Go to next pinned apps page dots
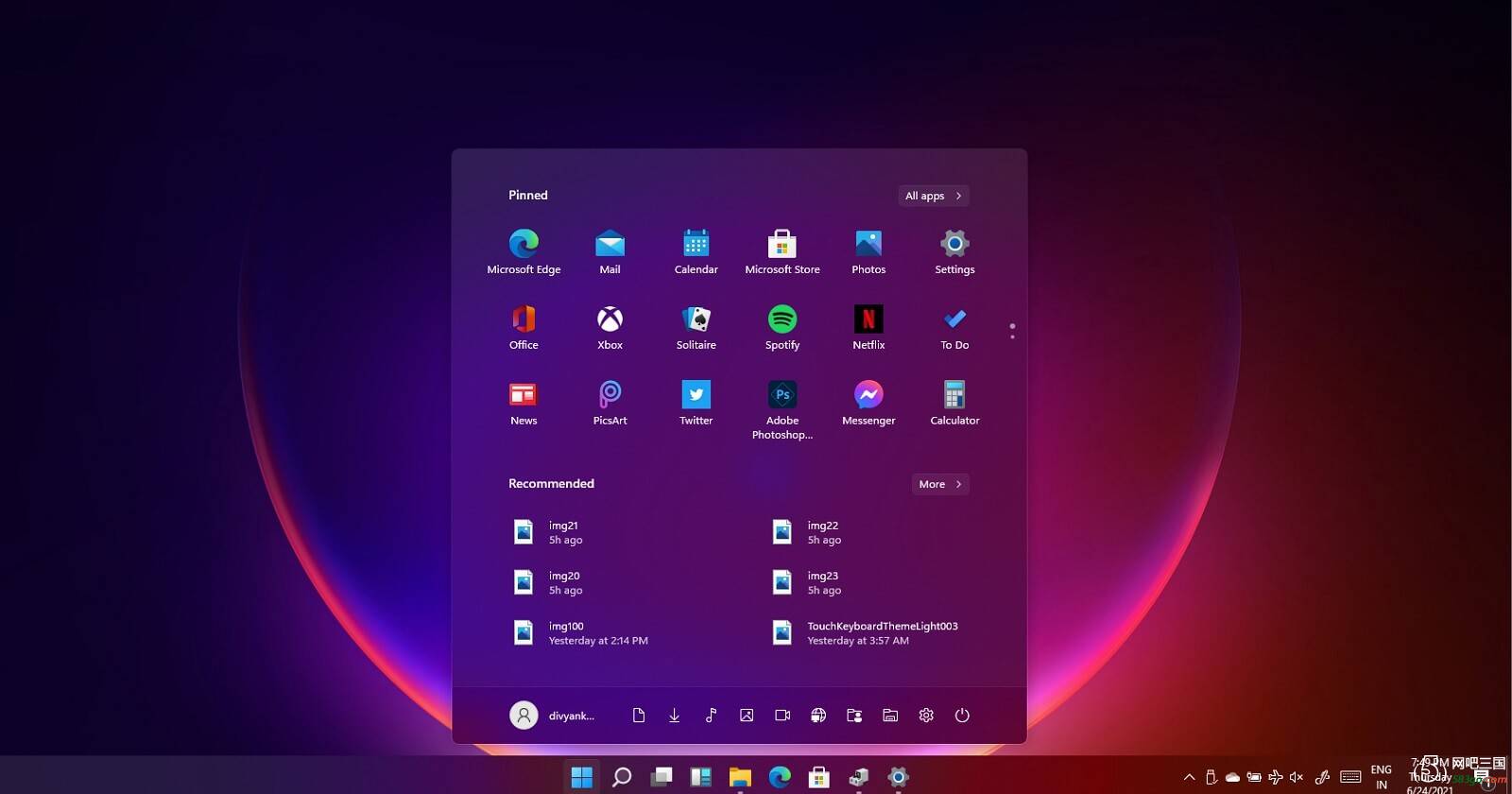Image resolution: width=1512 pixels, height=794 pixels. tap(1012, 332)
